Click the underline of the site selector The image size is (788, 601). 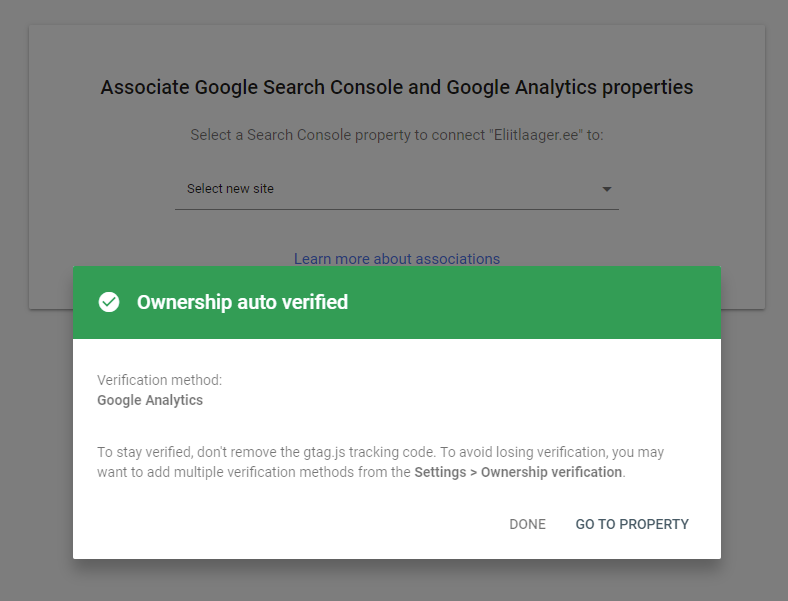(396, 209)
